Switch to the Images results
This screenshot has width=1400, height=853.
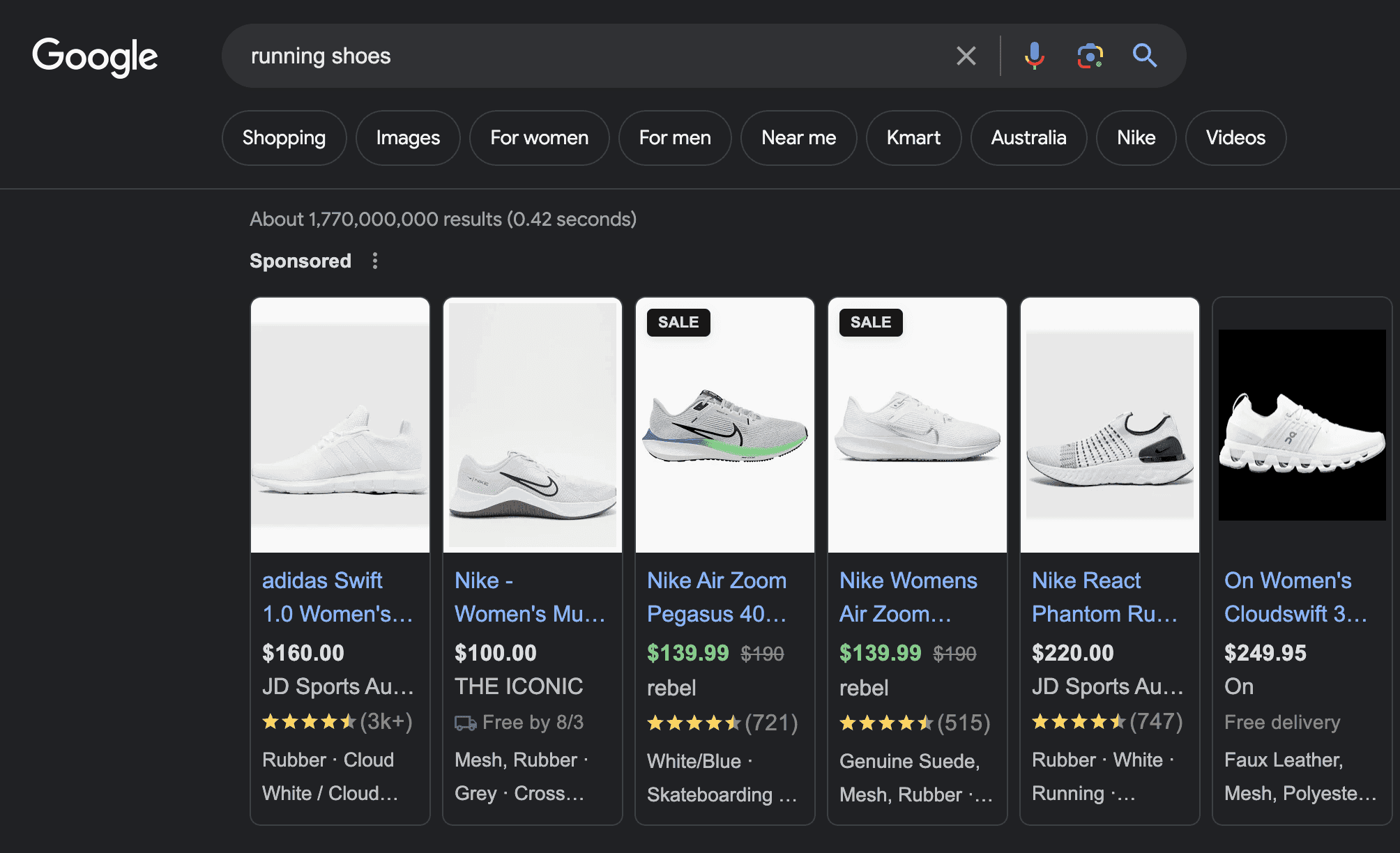407,138
